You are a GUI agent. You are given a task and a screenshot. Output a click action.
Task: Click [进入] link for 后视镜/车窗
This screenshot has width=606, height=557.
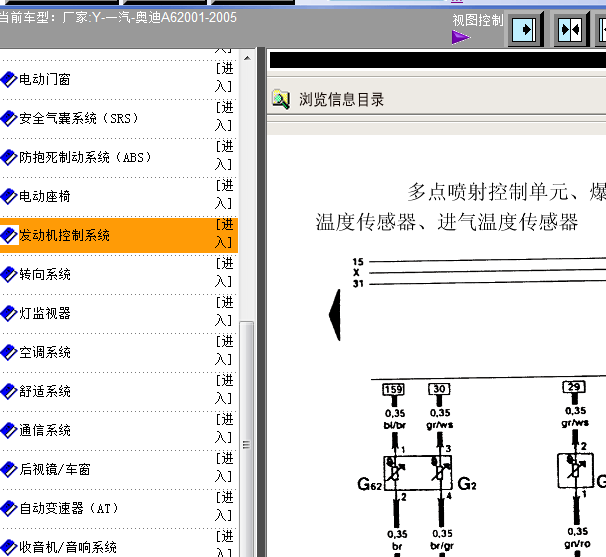pyautogui.click(x=224, y=468)
